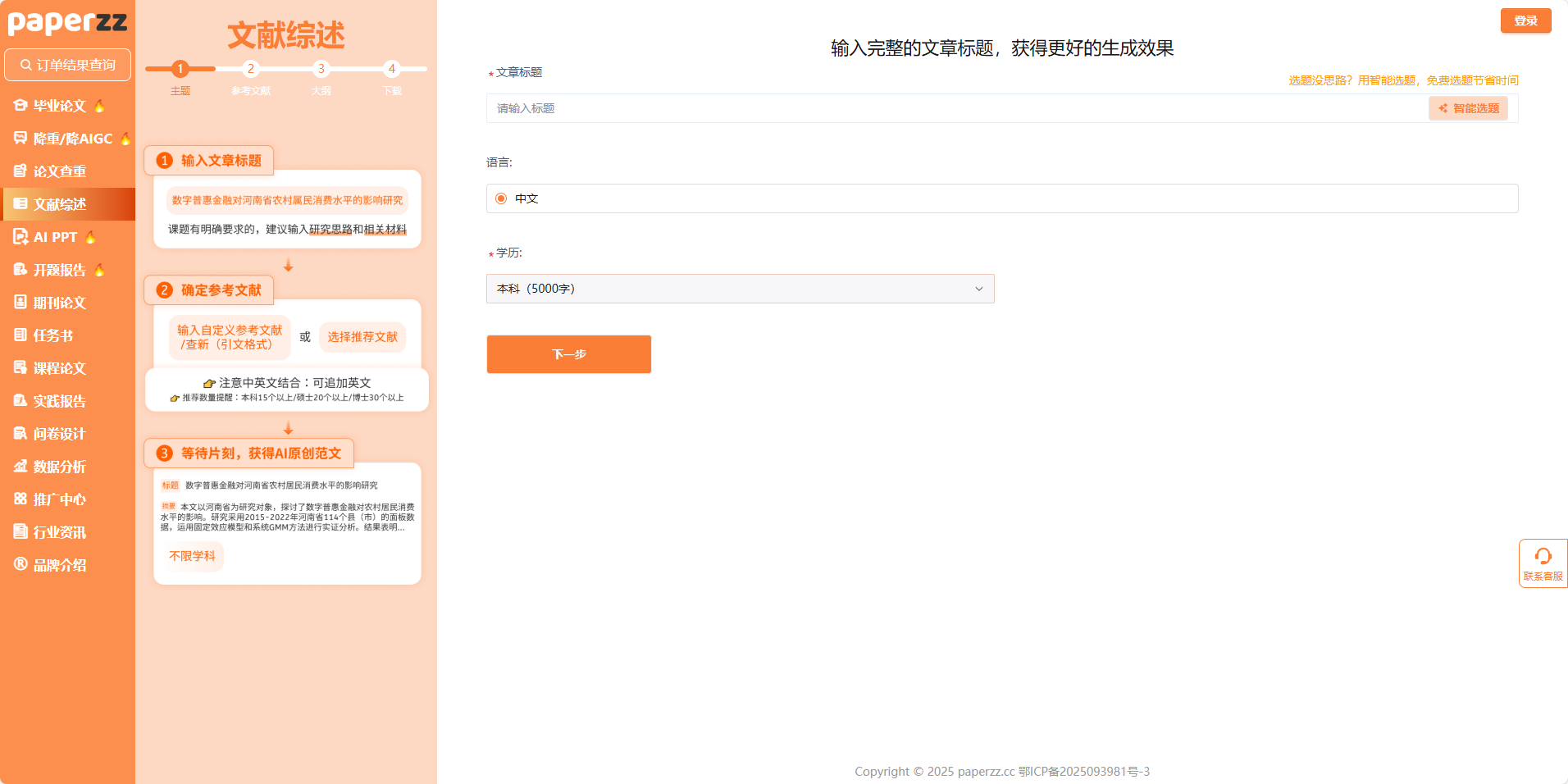Viewport: 1568px width, 784px height.
Task: Select the 中文 language radio button
Action: [501, 198]
